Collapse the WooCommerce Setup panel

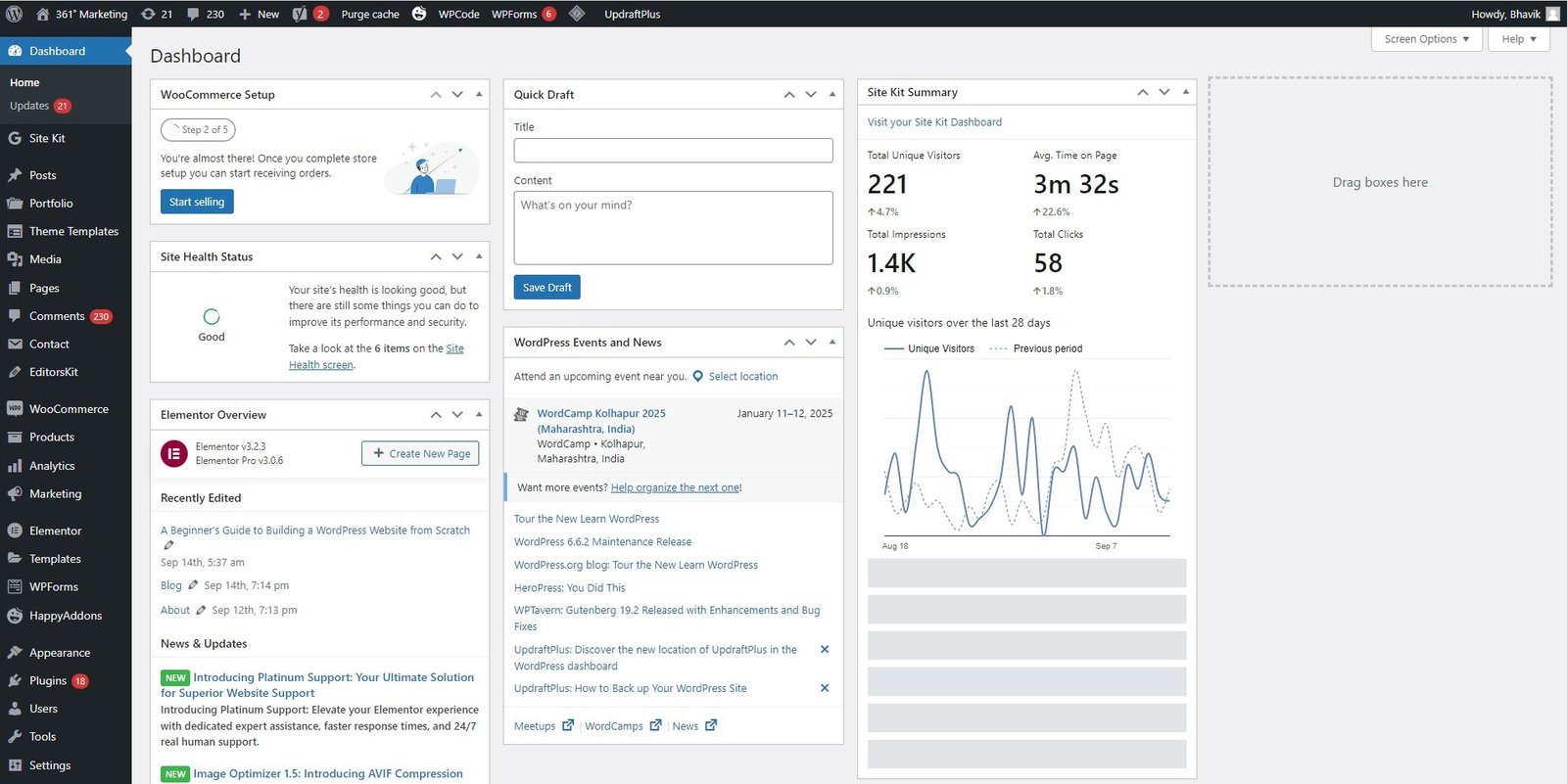point(479,94)
